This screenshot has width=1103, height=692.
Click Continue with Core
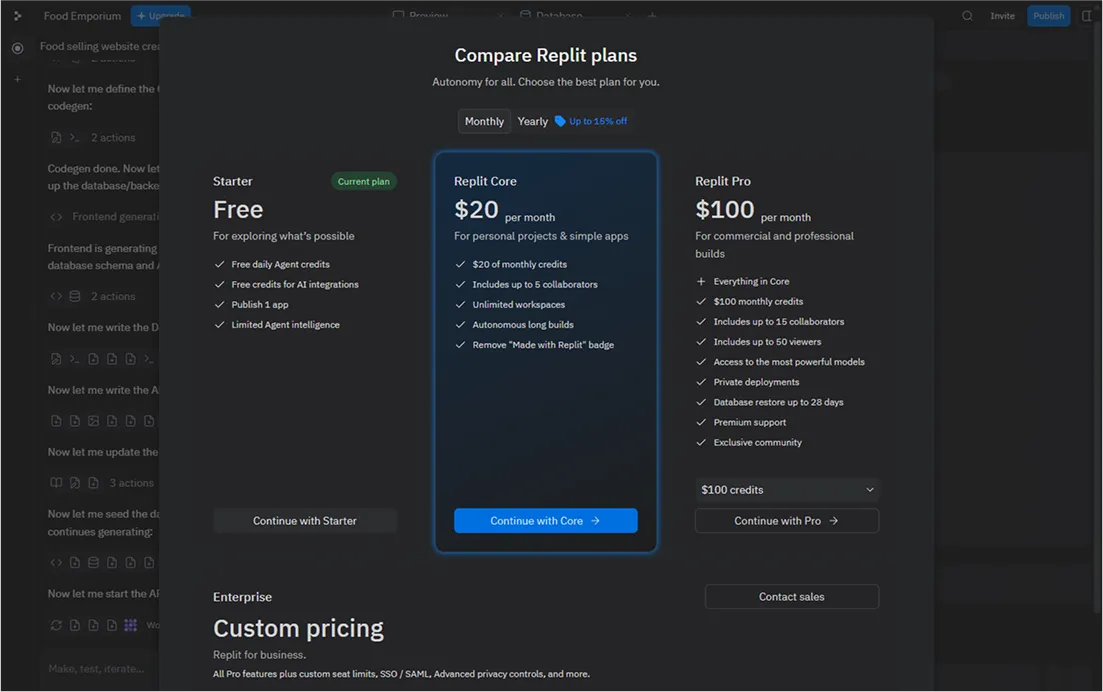tap(545, 520)
